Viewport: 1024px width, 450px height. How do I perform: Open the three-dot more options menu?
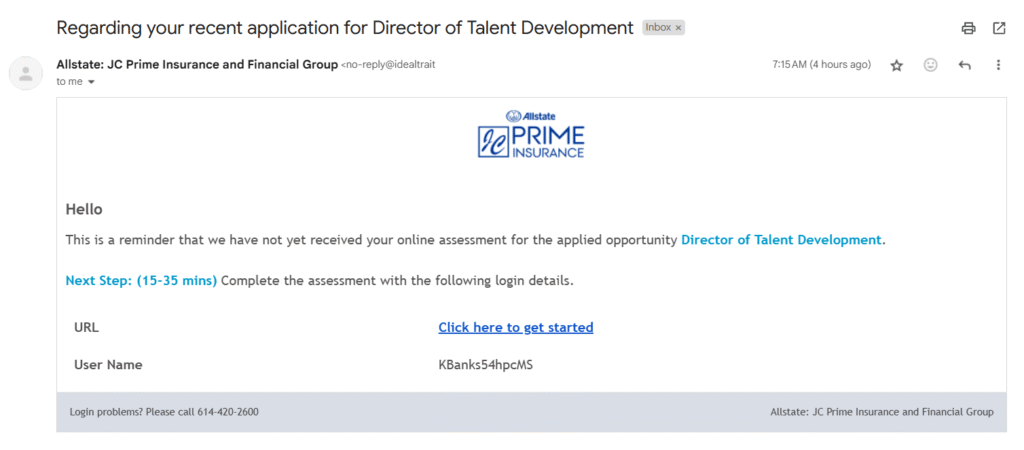[998, 65]
